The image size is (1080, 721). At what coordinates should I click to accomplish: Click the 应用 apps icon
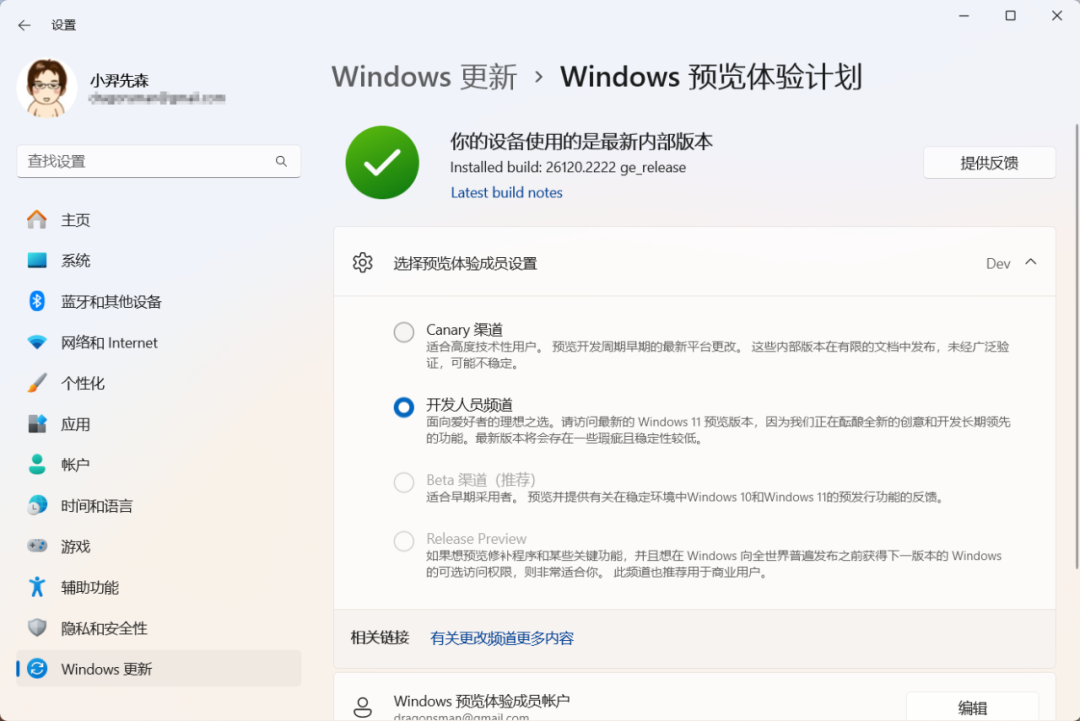(x=37, y=424)
